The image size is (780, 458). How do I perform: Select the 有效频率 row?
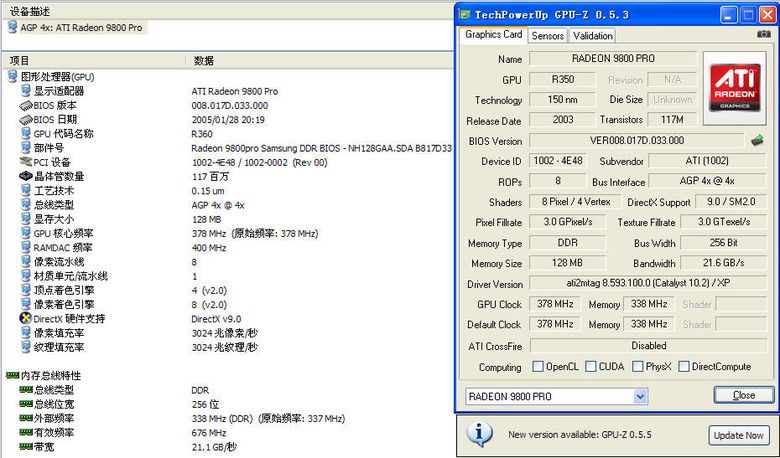click(x=227, y=433)
